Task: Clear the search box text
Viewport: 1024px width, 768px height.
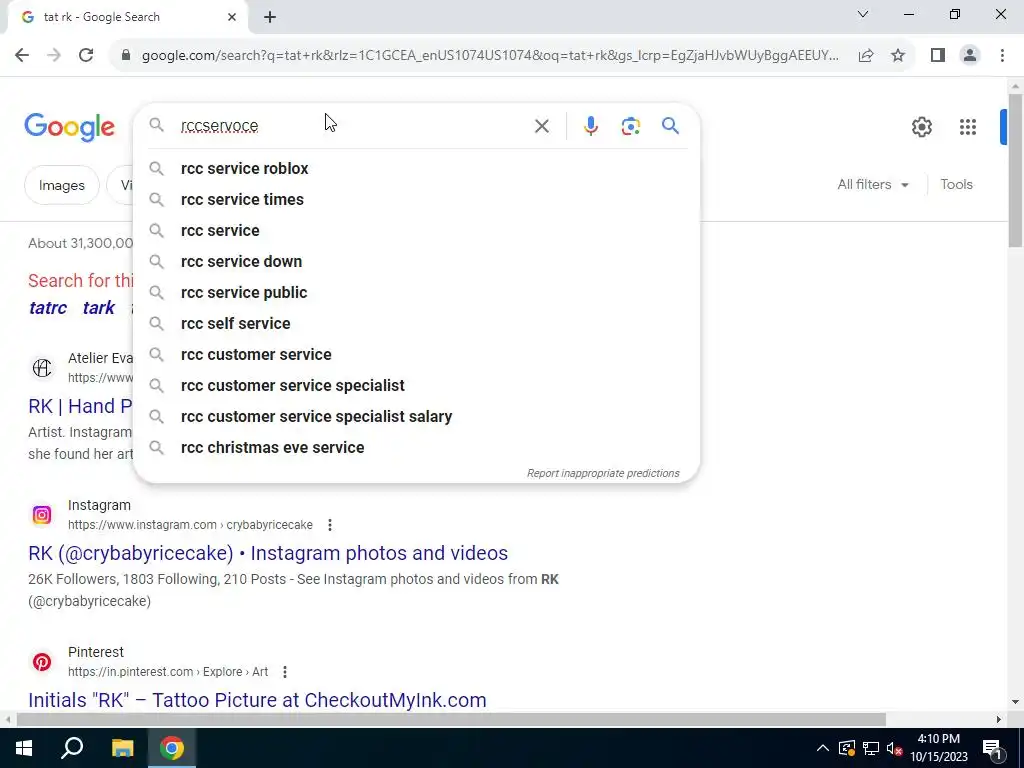Action: pyautogui.click(x=541, y=126)
